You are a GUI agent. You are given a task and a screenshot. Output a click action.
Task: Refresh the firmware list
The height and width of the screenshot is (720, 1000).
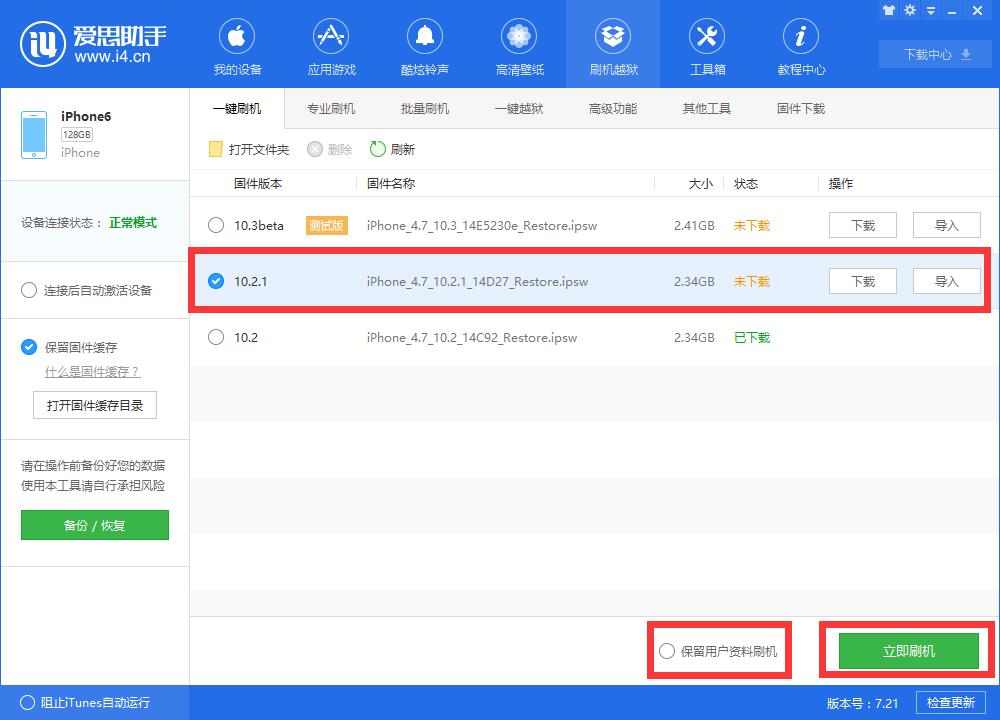[390, 148]
